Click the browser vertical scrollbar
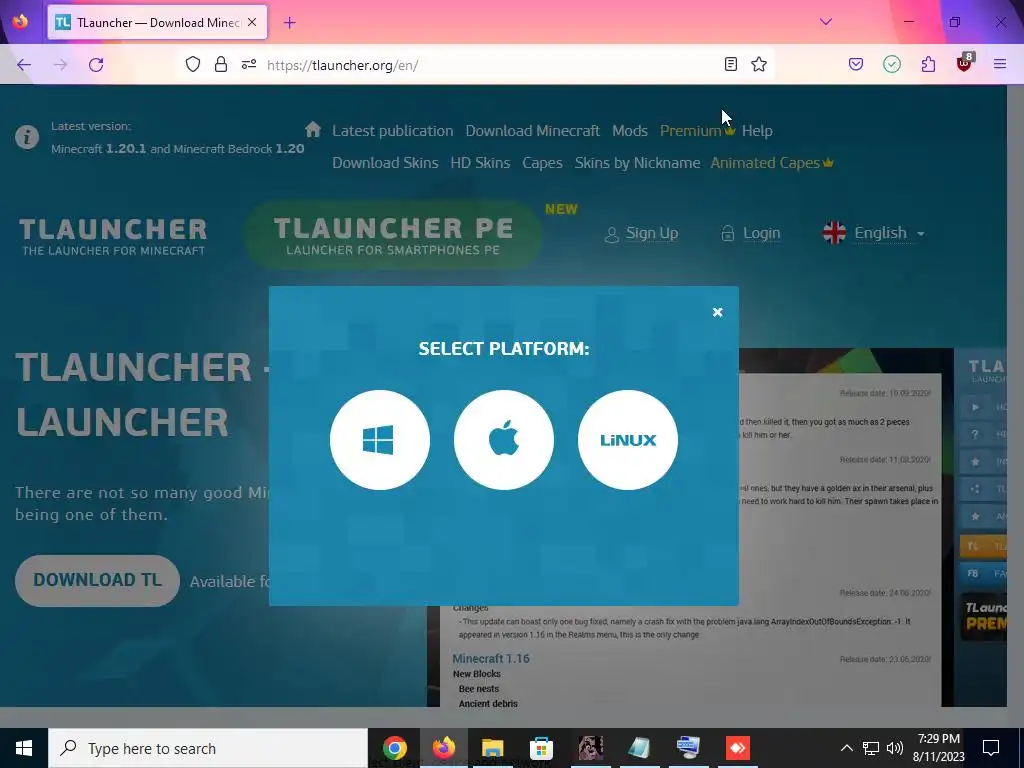Viewport: 1024px width, 768px height. (1015, 395)
